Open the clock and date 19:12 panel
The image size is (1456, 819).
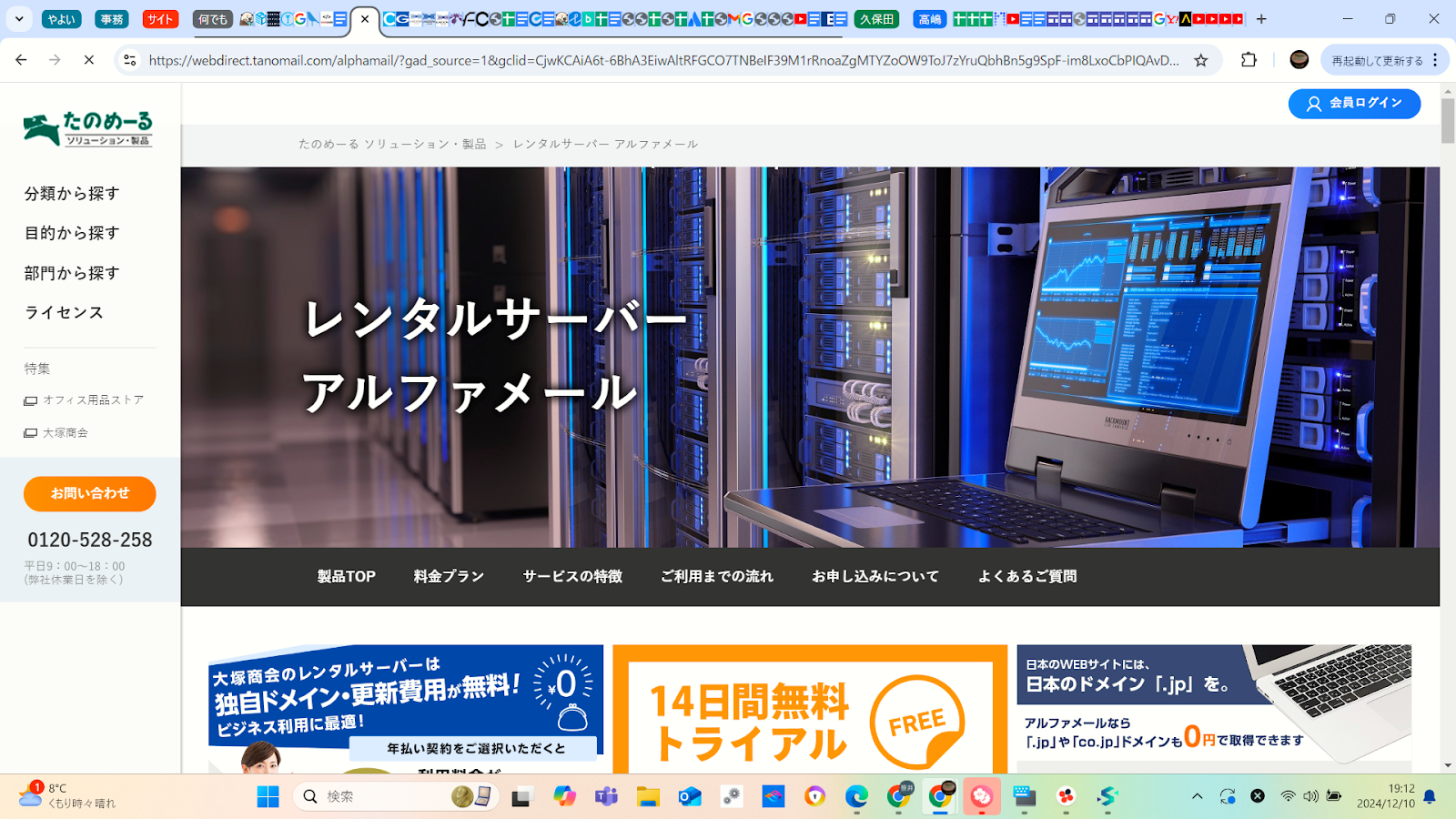(1387, 796)
